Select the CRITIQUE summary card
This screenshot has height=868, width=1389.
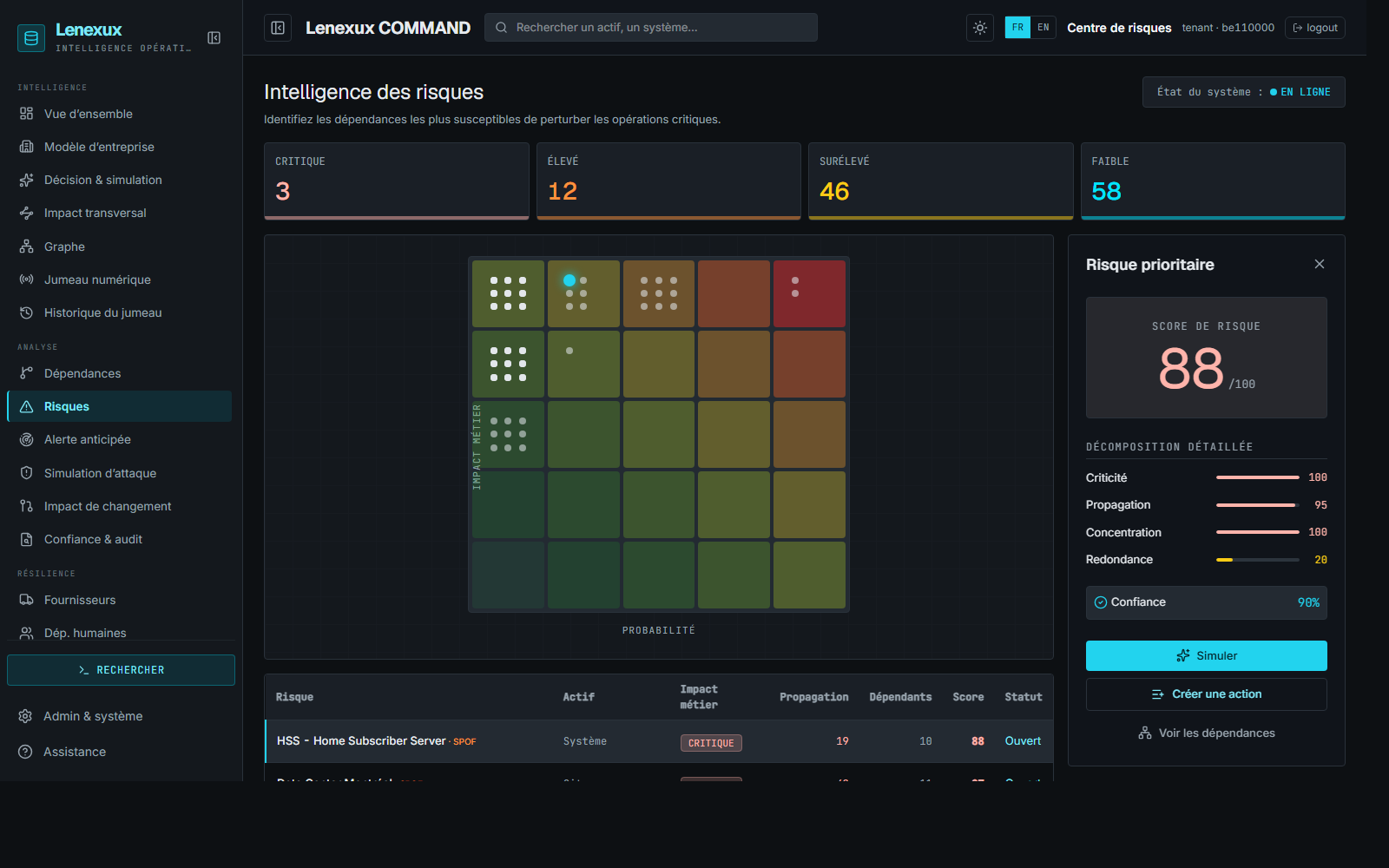397,181
